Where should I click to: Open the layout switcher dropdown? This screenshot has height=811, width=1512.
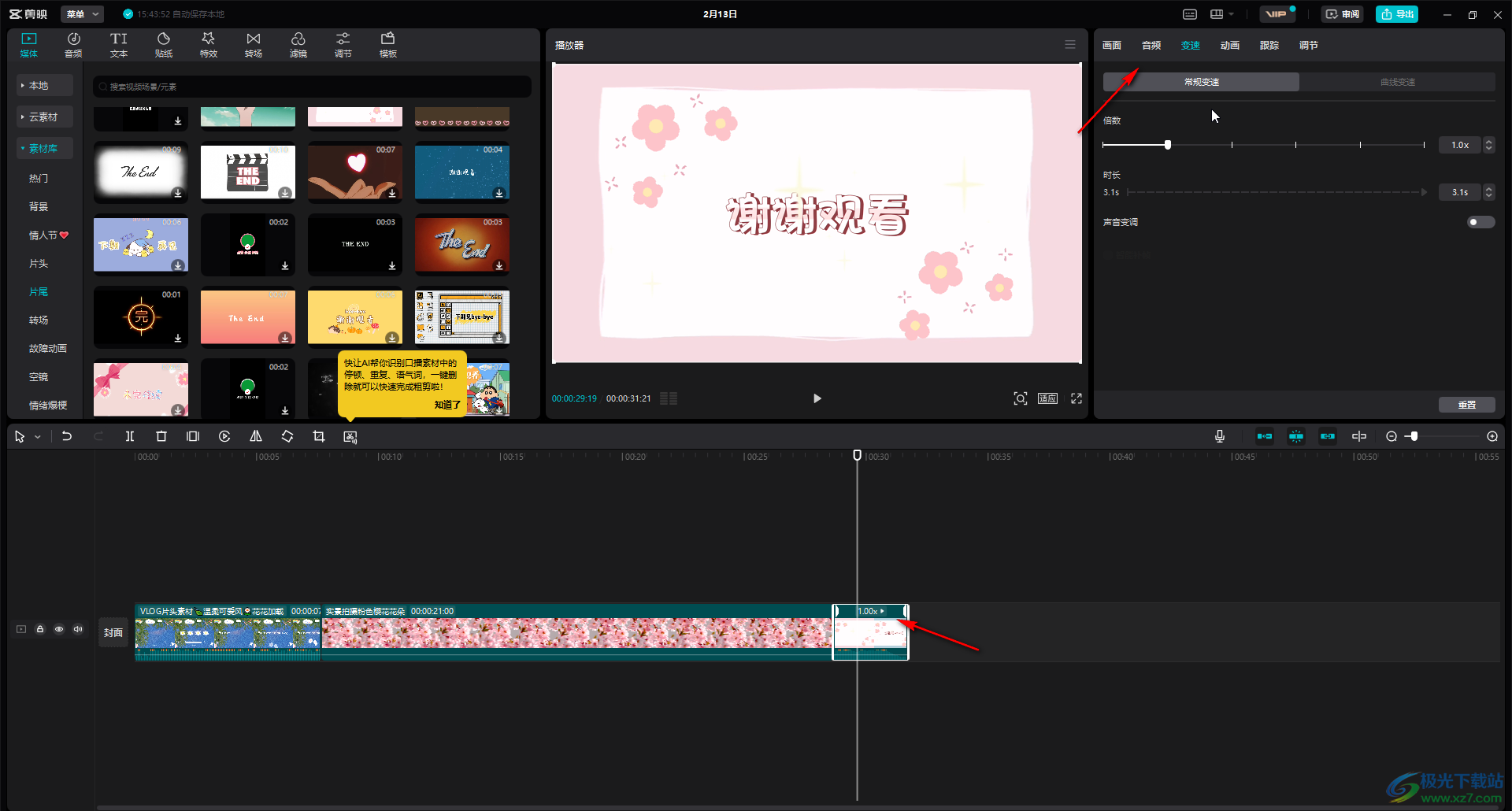(1222, 14)
